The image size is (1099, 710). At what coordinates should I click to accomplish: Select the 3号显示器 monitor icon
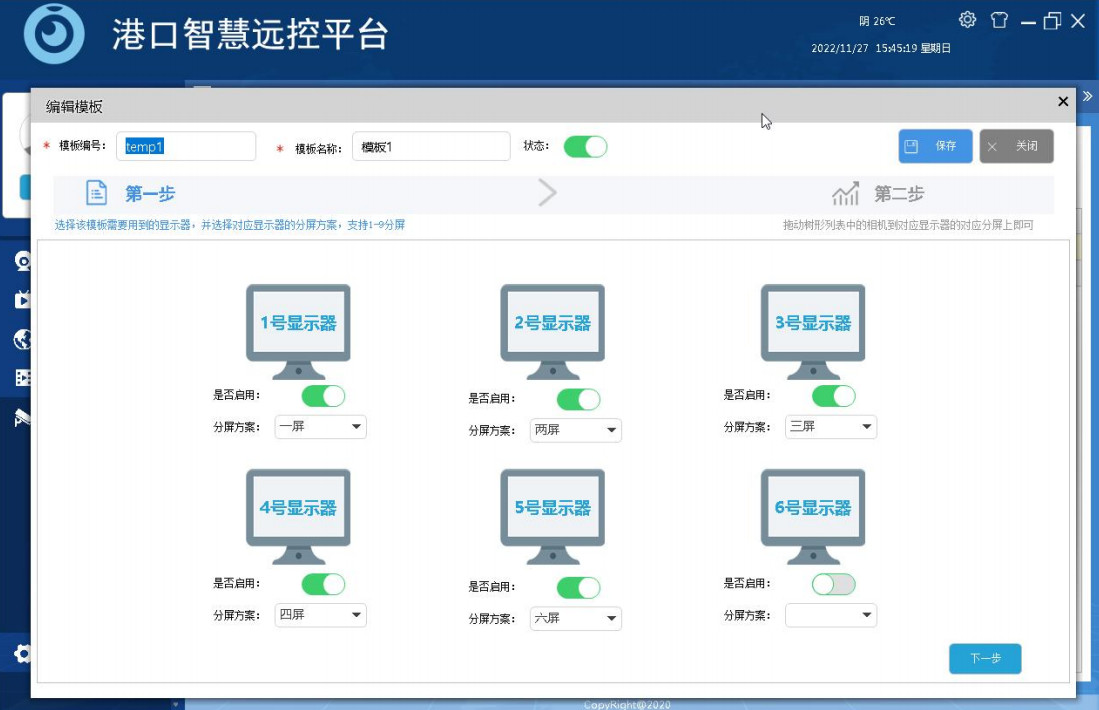(812, 330)
